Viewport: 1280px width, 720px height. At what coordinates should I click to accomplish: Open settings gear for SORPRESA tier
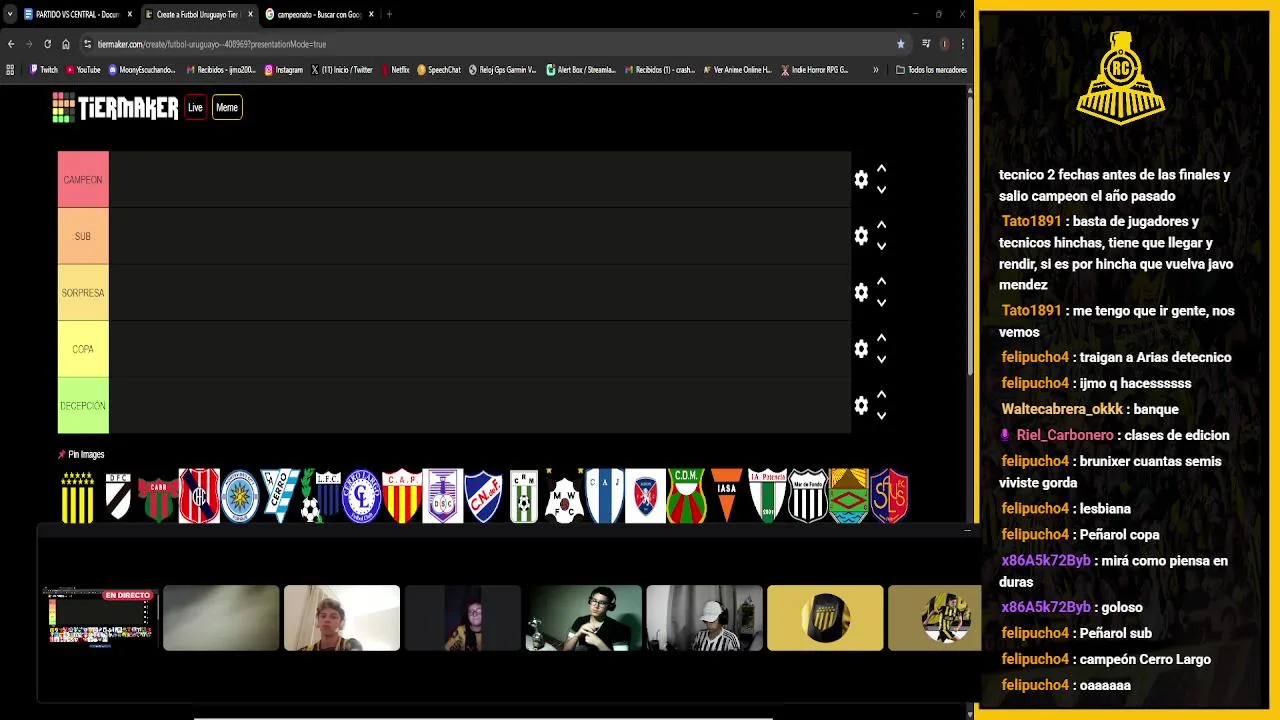(861, 292)
